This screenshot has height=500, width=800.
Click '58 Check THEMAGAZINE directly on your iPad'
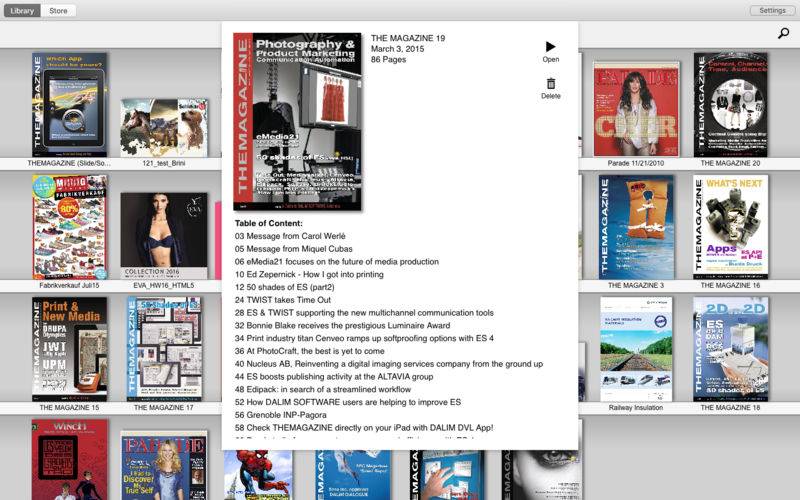364,428
